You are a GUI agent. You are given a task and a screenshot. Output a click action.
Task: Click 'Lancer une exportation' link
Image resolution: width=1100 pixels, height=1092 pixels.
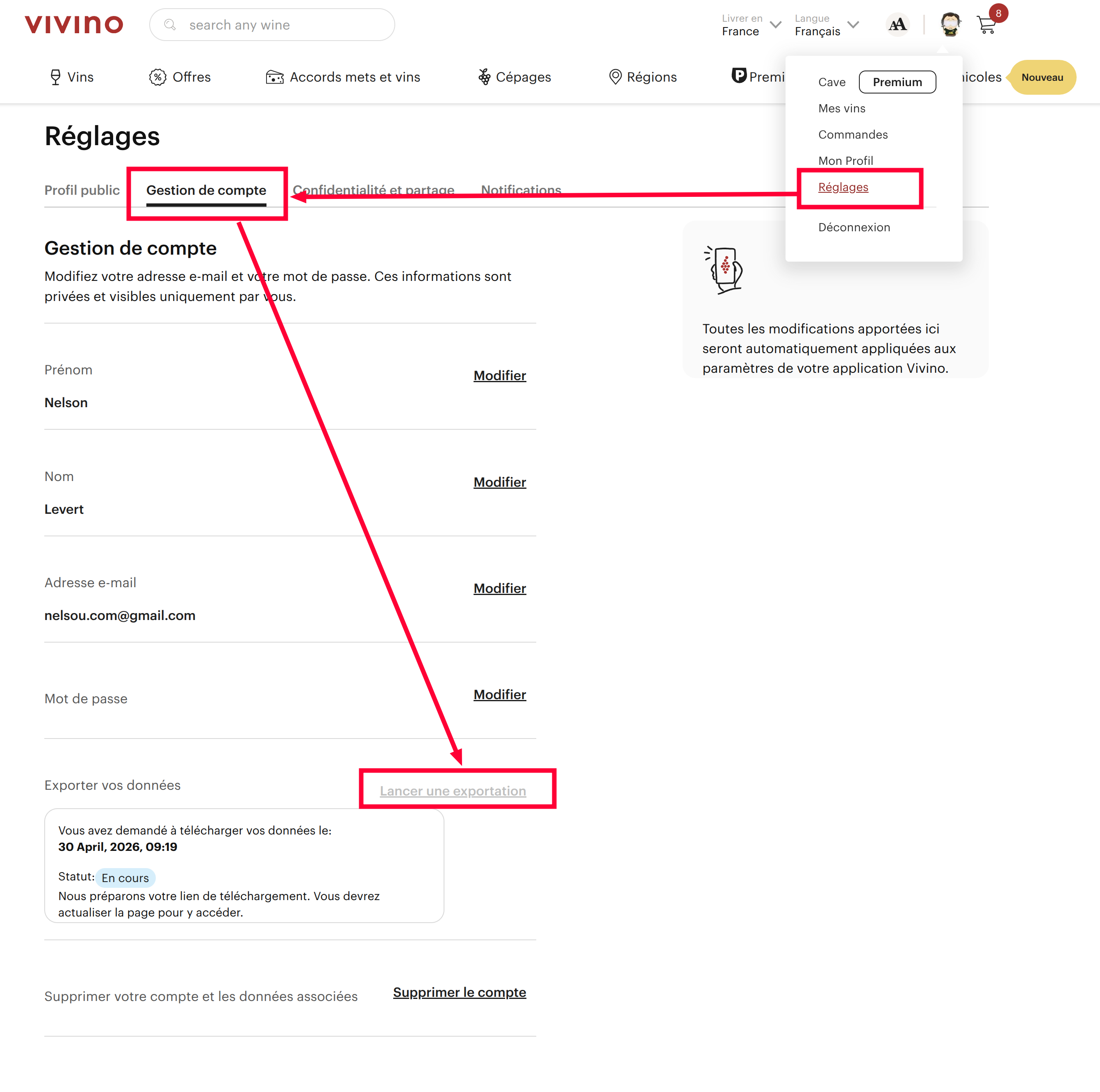pyautogui.click(x=453, y=791)
